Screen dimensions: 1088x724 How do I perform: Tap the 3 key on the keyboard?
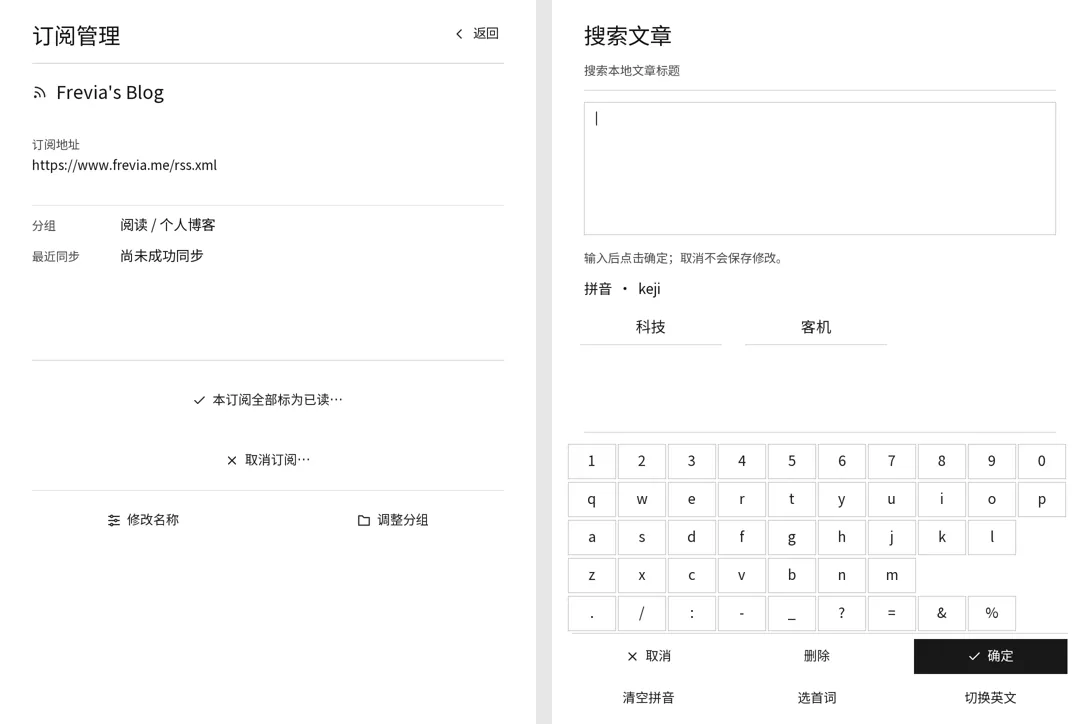click(692, 462)
